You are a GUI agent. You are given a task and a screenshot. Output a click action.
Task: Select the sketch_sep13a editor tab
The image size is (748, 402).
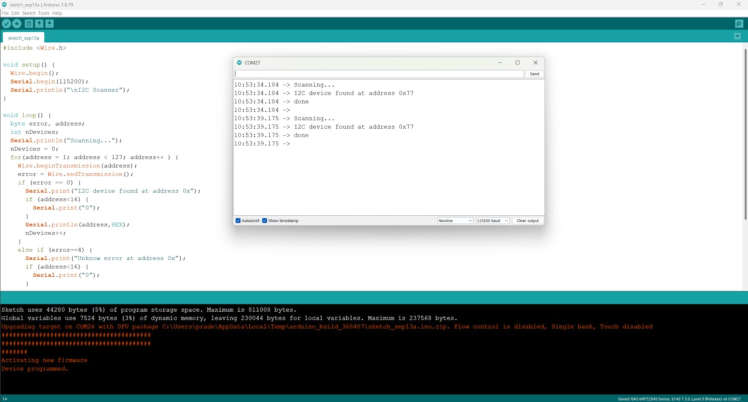[x=24, y=37]
